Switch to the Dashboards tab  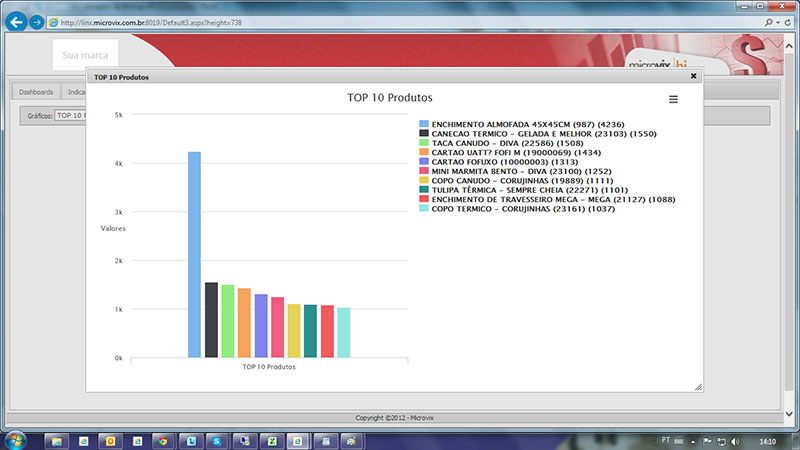(x=36, y=91)
